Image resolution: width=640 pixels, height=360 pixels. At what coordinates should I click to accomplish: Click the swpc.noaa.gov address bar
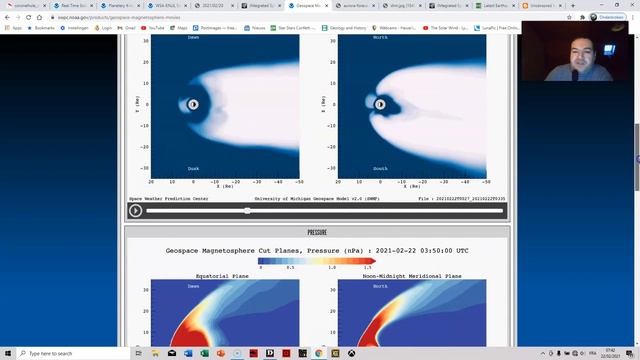point(306,17)
